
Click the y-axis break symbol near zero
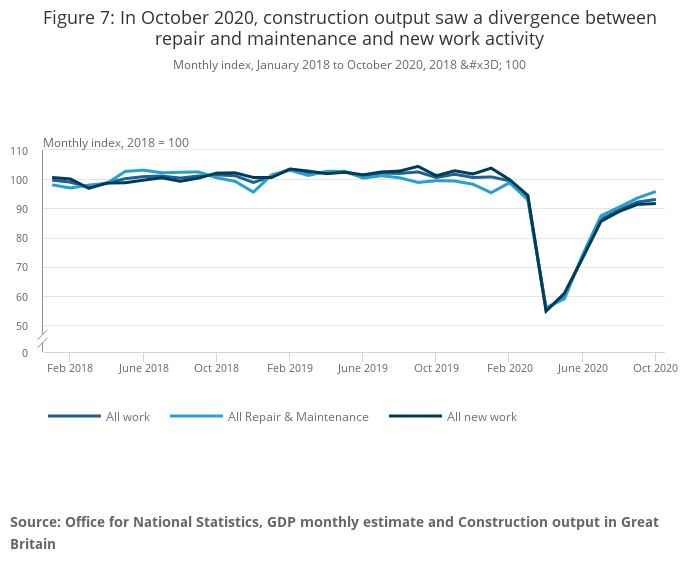click(x=44, y=340)
